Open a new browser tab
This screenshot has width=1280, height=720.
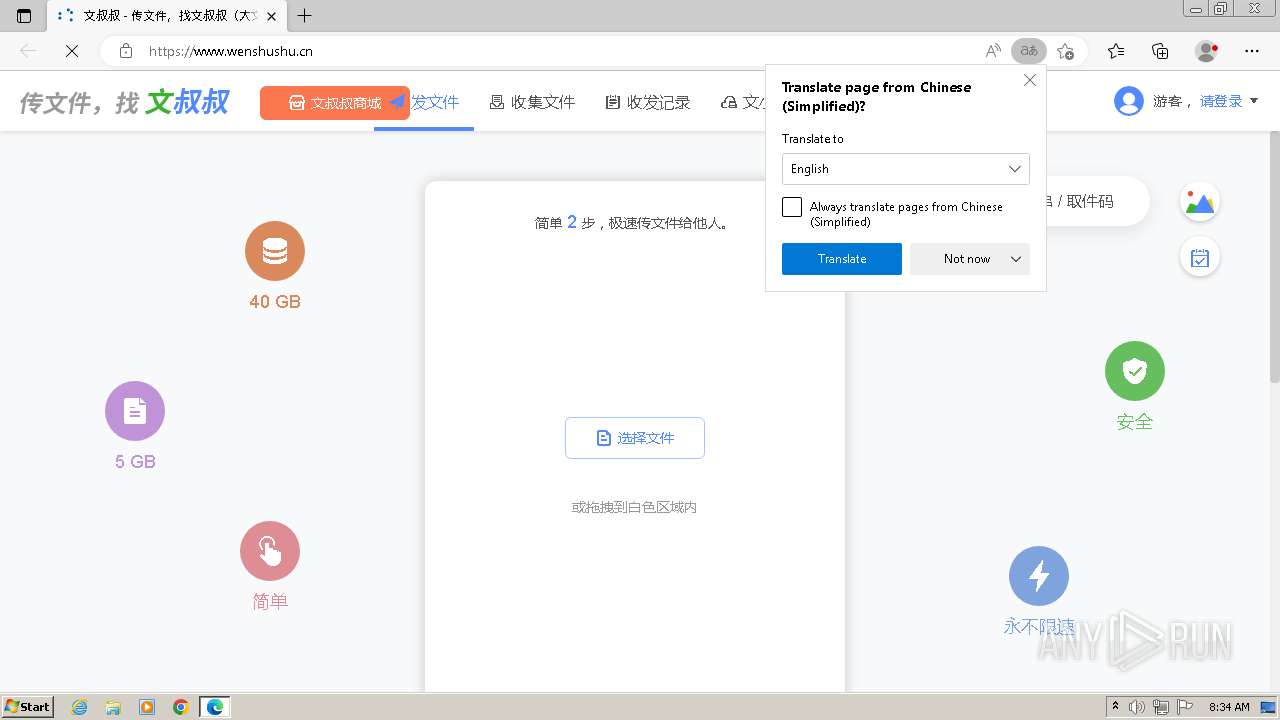[305, 16]
